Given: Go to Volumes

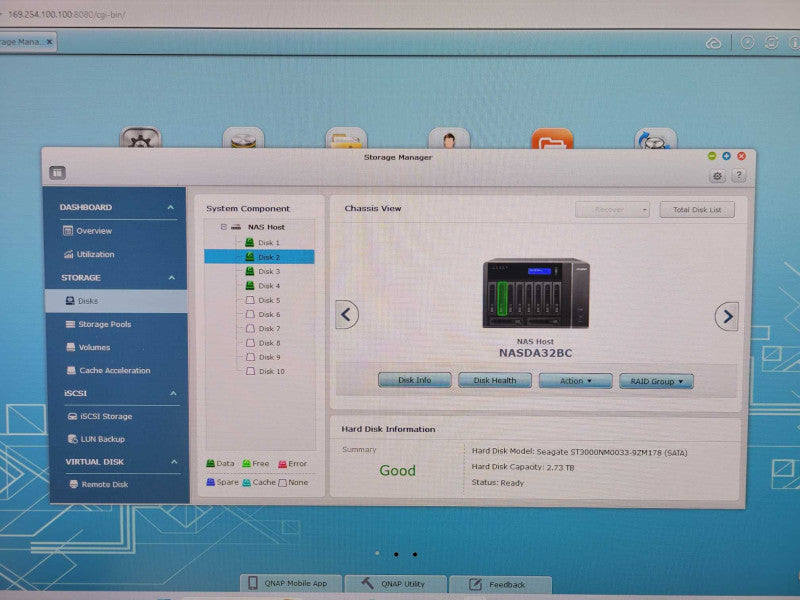Looking at the screenshot, I should click(88, 347).
